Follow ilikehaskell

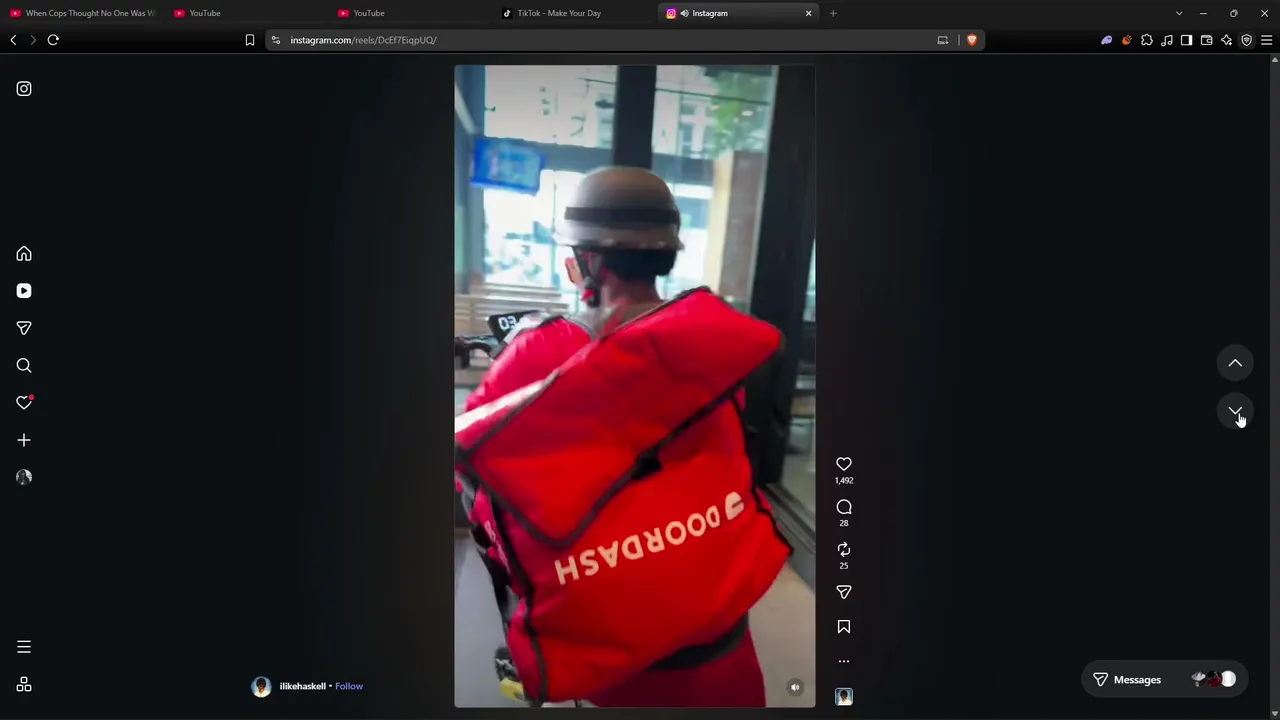click(x=349, y=686)
